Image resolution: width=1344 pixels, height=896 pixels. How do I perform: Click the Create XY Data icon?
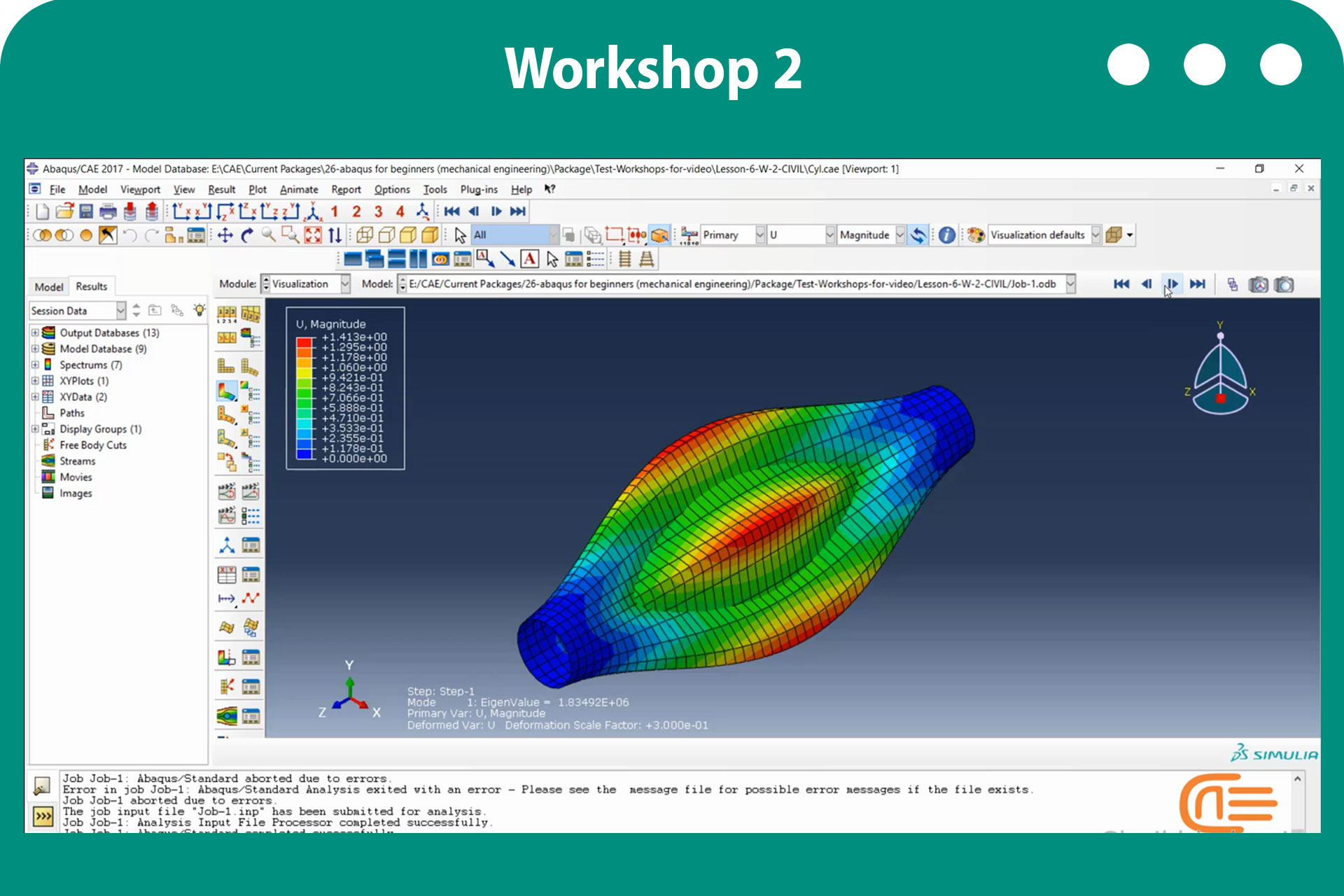coord(227,575)
